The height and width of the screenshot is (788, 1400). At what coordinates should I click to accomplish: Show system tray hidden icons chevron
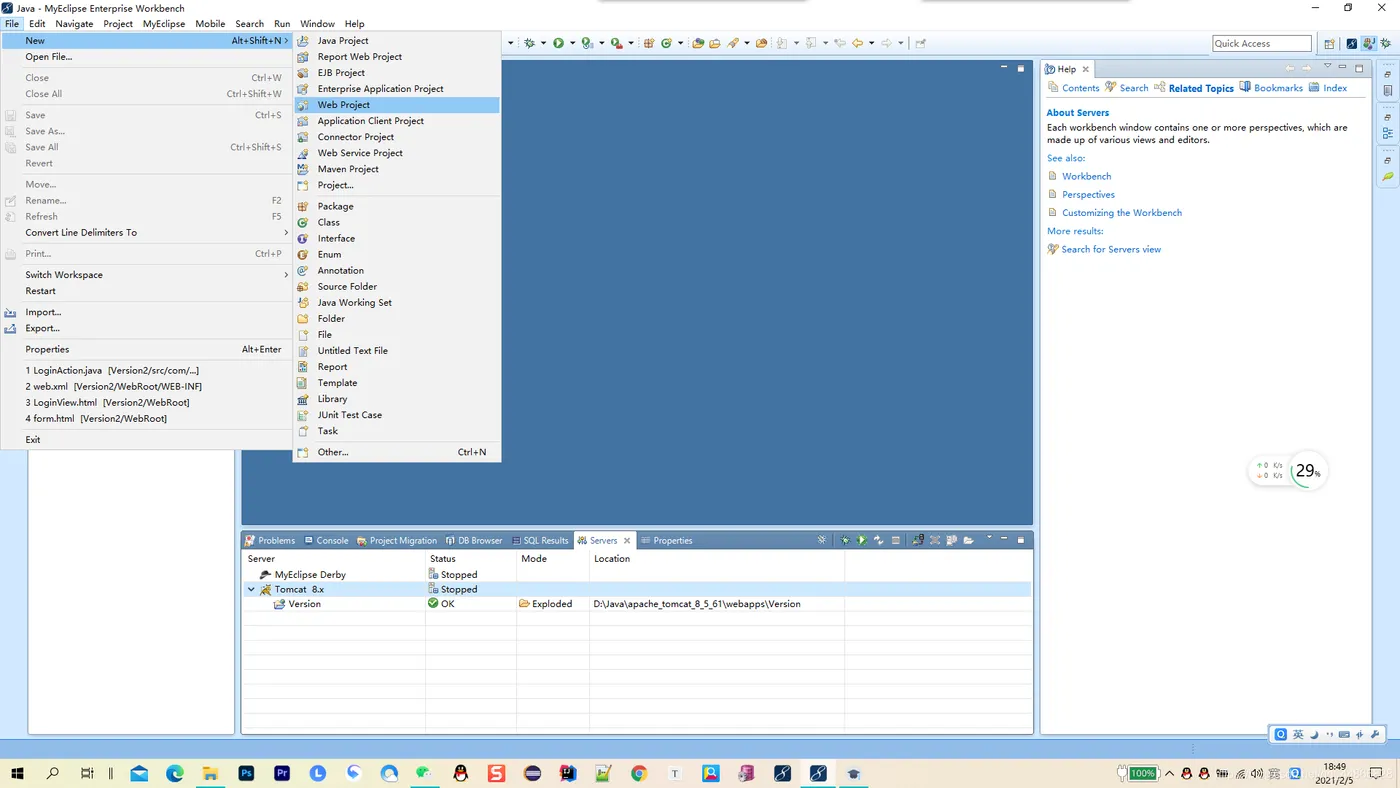pos(1170,773)
